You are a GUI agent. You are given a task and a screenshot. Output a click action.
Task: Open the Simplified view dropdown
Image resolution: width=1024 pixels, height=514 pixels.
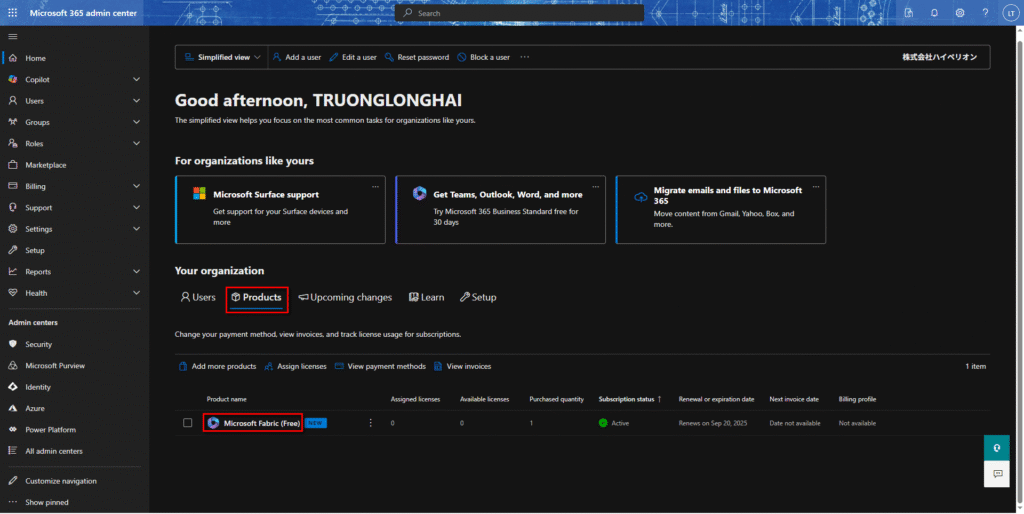223,57
